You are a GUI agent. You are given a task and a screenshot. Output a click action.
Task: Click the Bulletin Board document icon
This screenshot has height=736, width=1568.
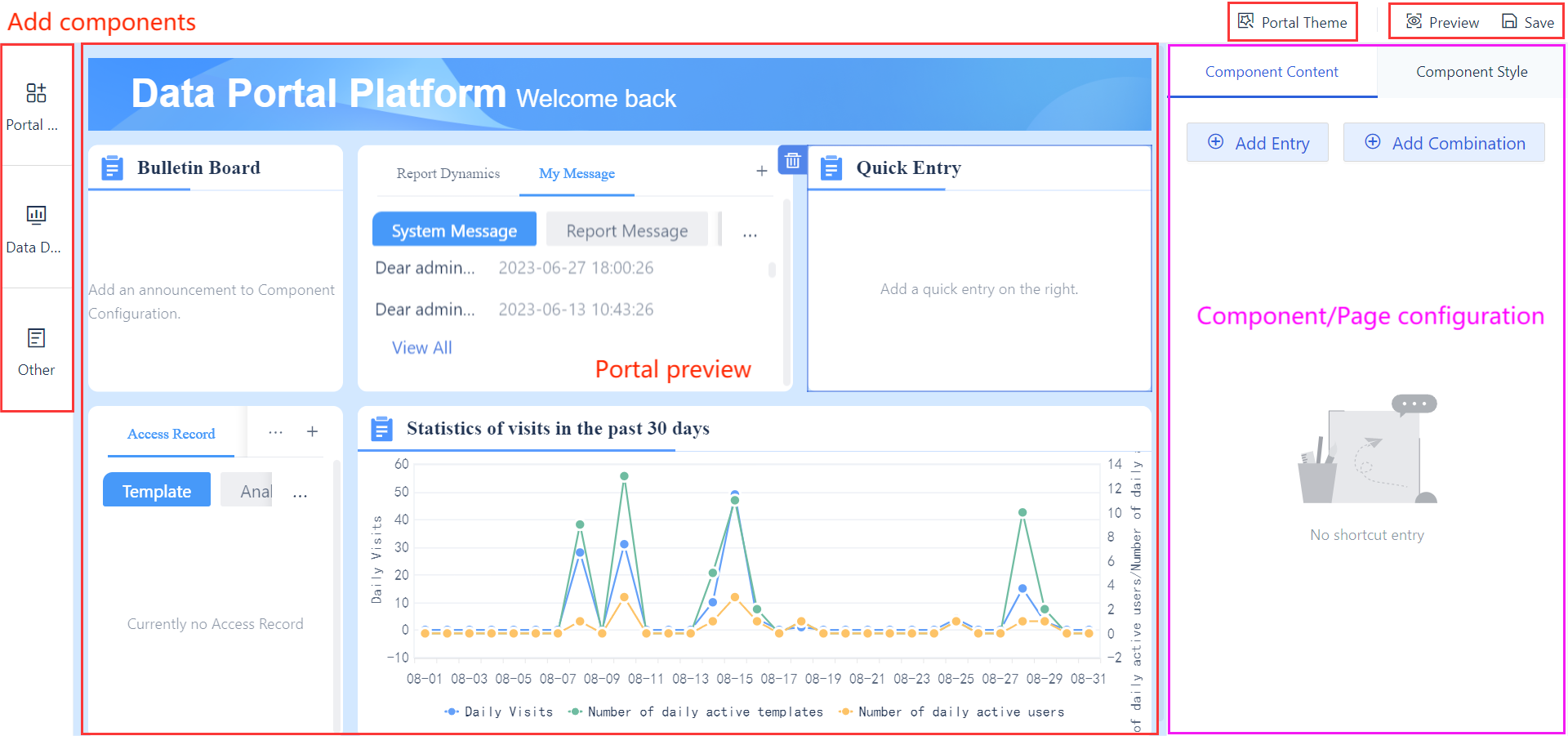112,168
